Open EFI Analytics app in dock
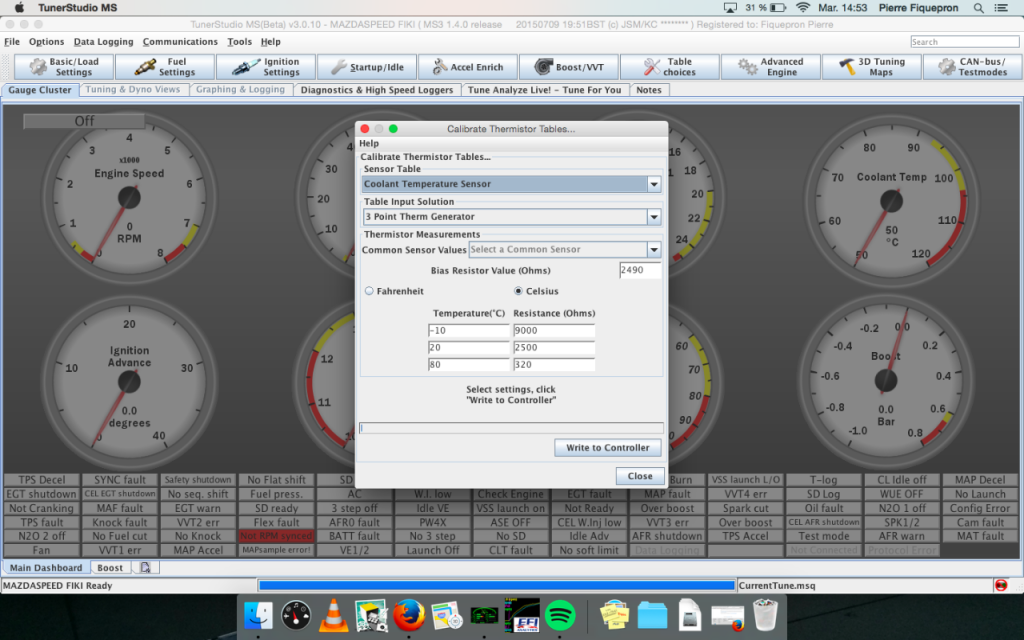 click(x=522, y=616)
